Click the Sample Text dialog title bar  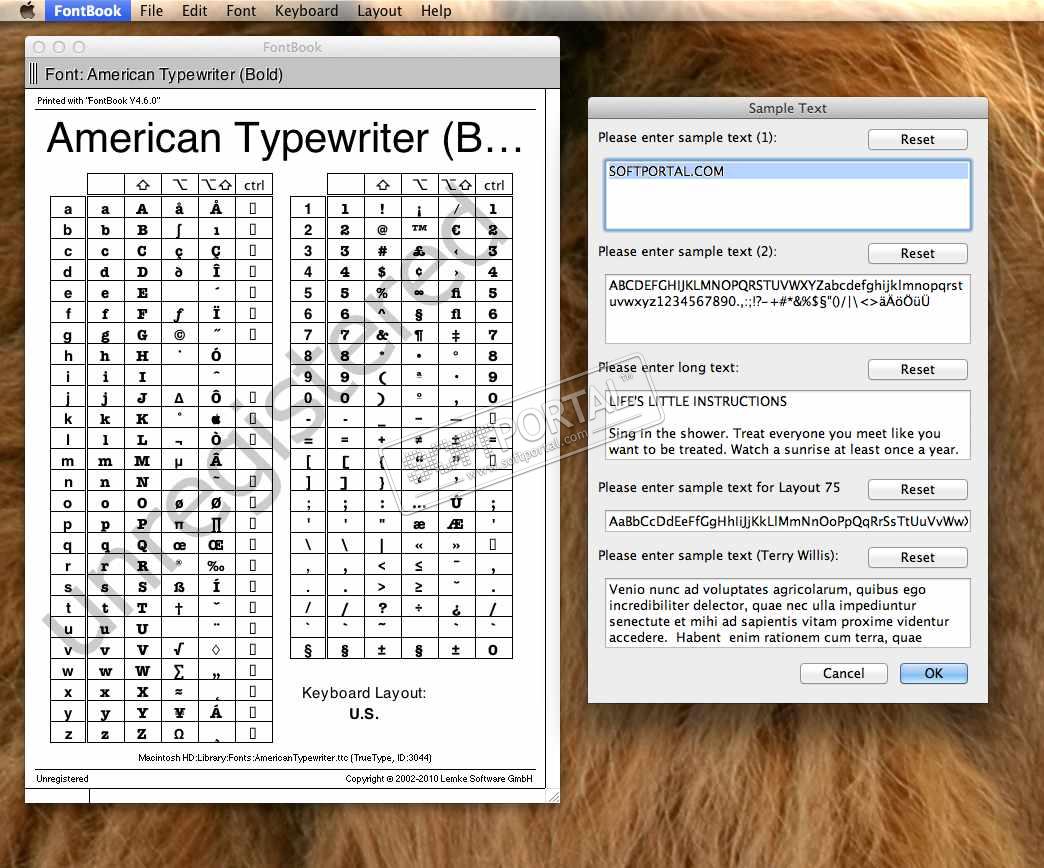788,108
